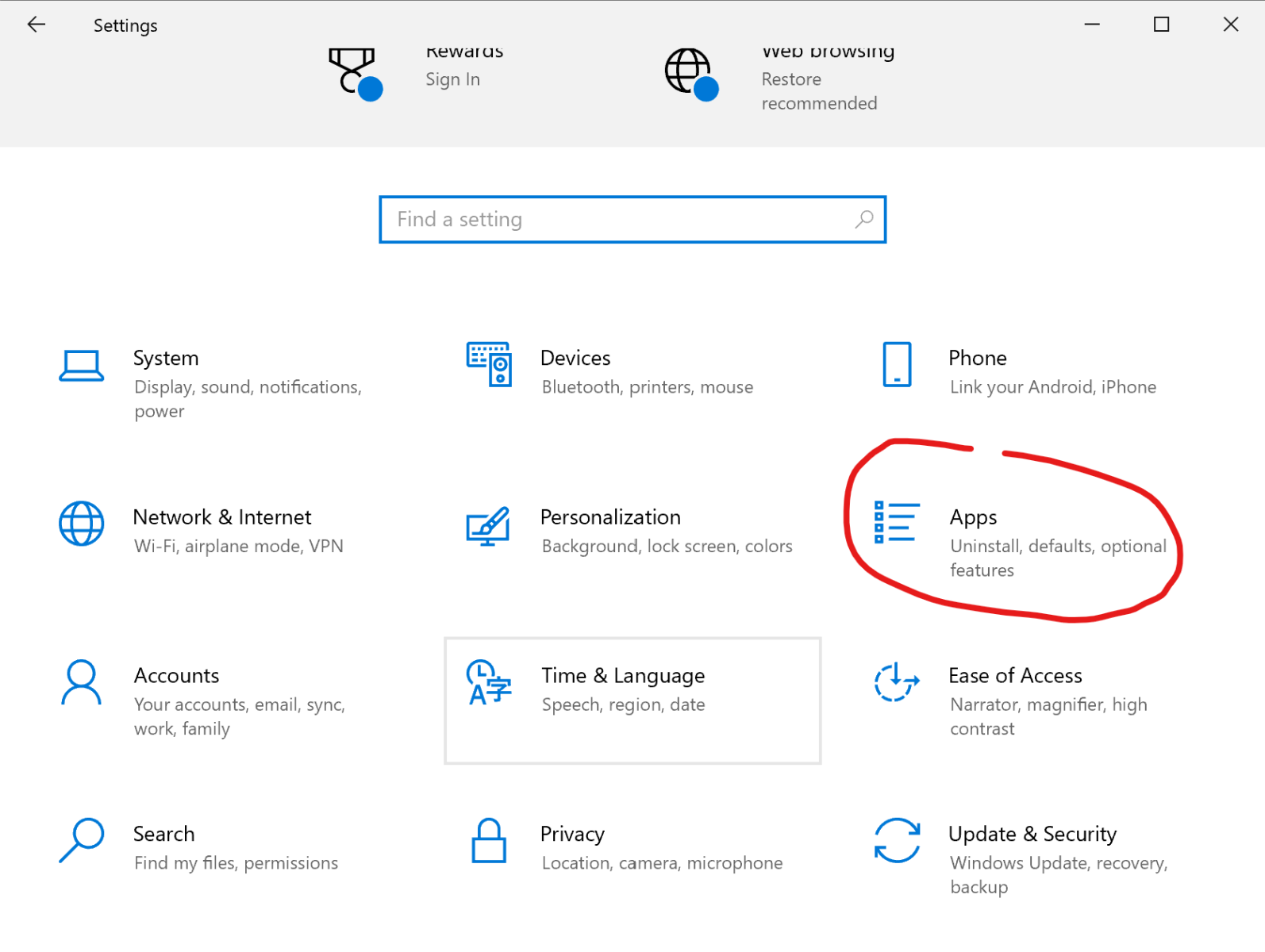
Task: Open Devices keyboard and speaker icon
Action: point(489,364)
